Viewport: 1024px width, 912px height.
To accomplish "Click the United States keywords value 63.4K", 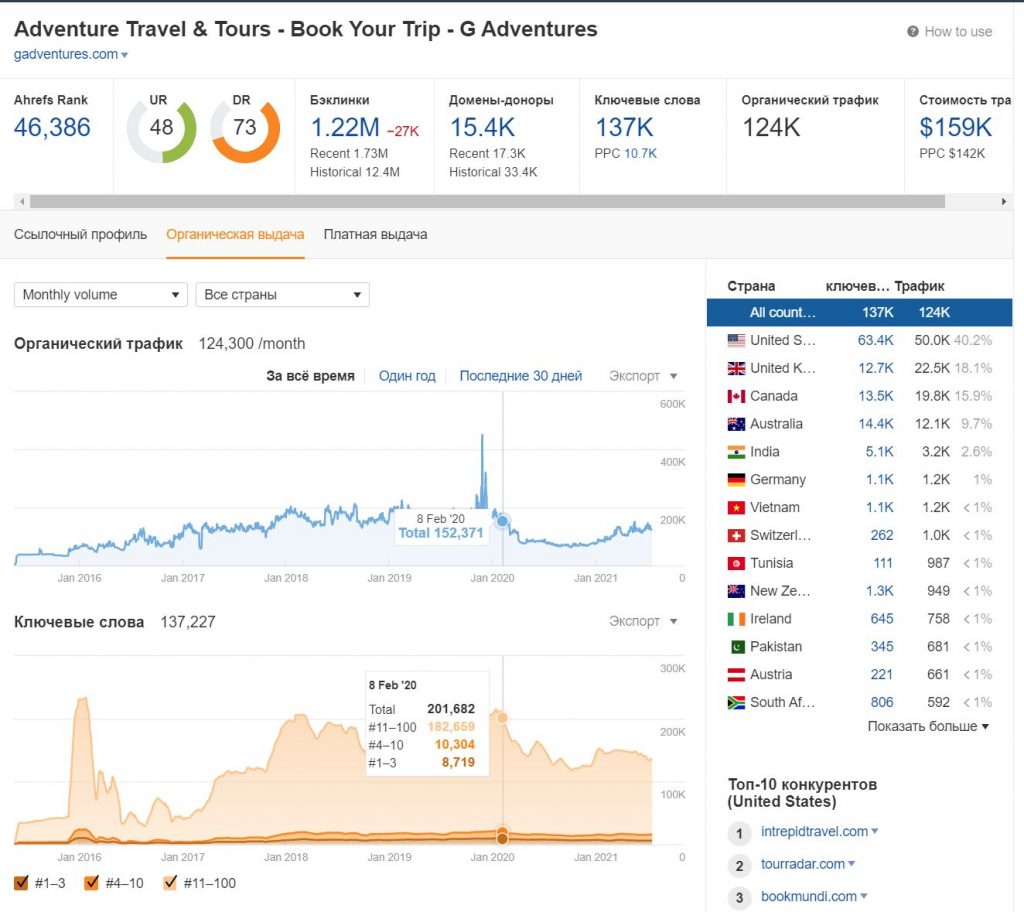I will click(x=875, y=340).
